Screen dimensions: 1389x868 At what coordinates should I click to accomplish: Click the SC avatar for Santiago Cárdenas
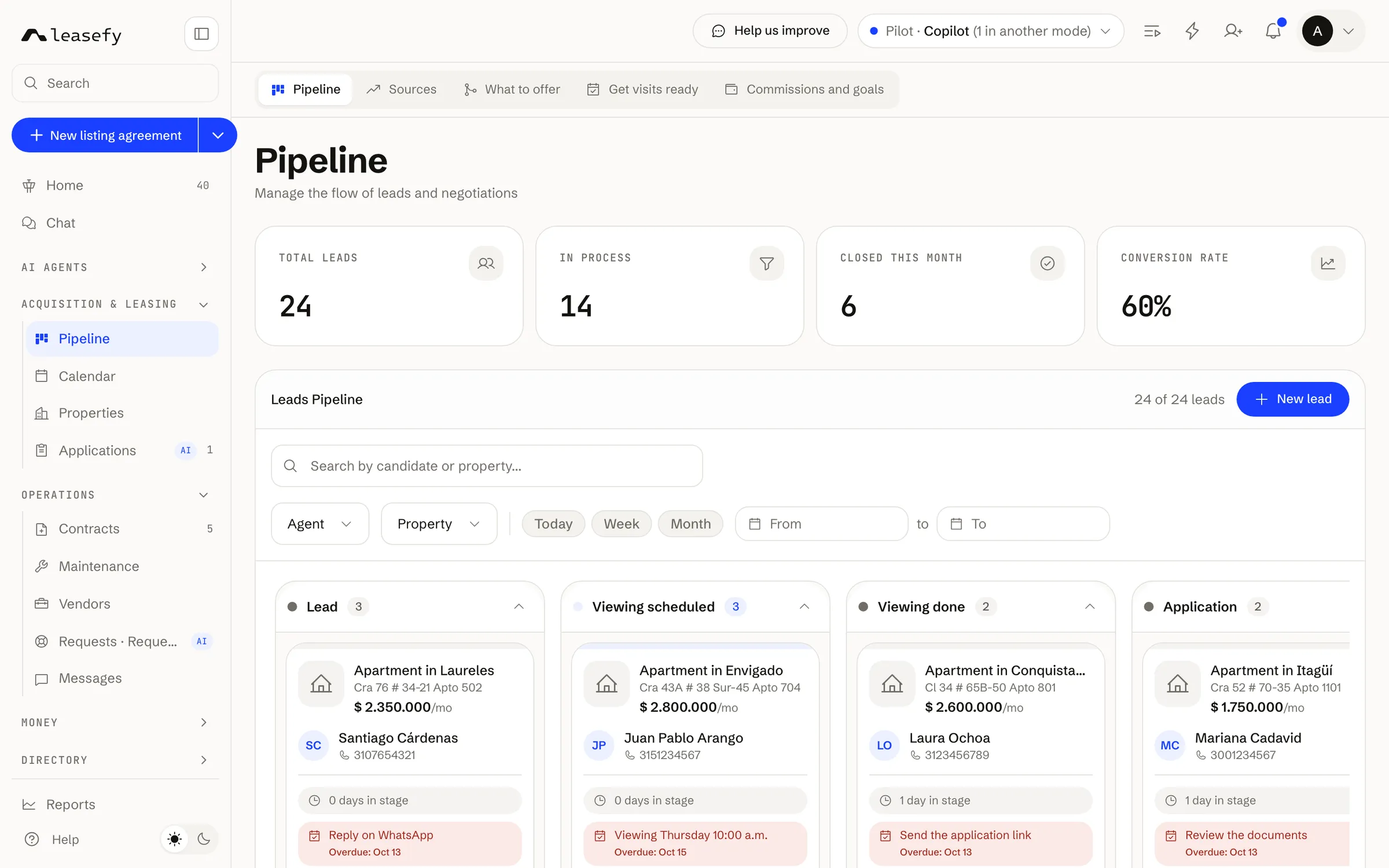coord(313,745)
